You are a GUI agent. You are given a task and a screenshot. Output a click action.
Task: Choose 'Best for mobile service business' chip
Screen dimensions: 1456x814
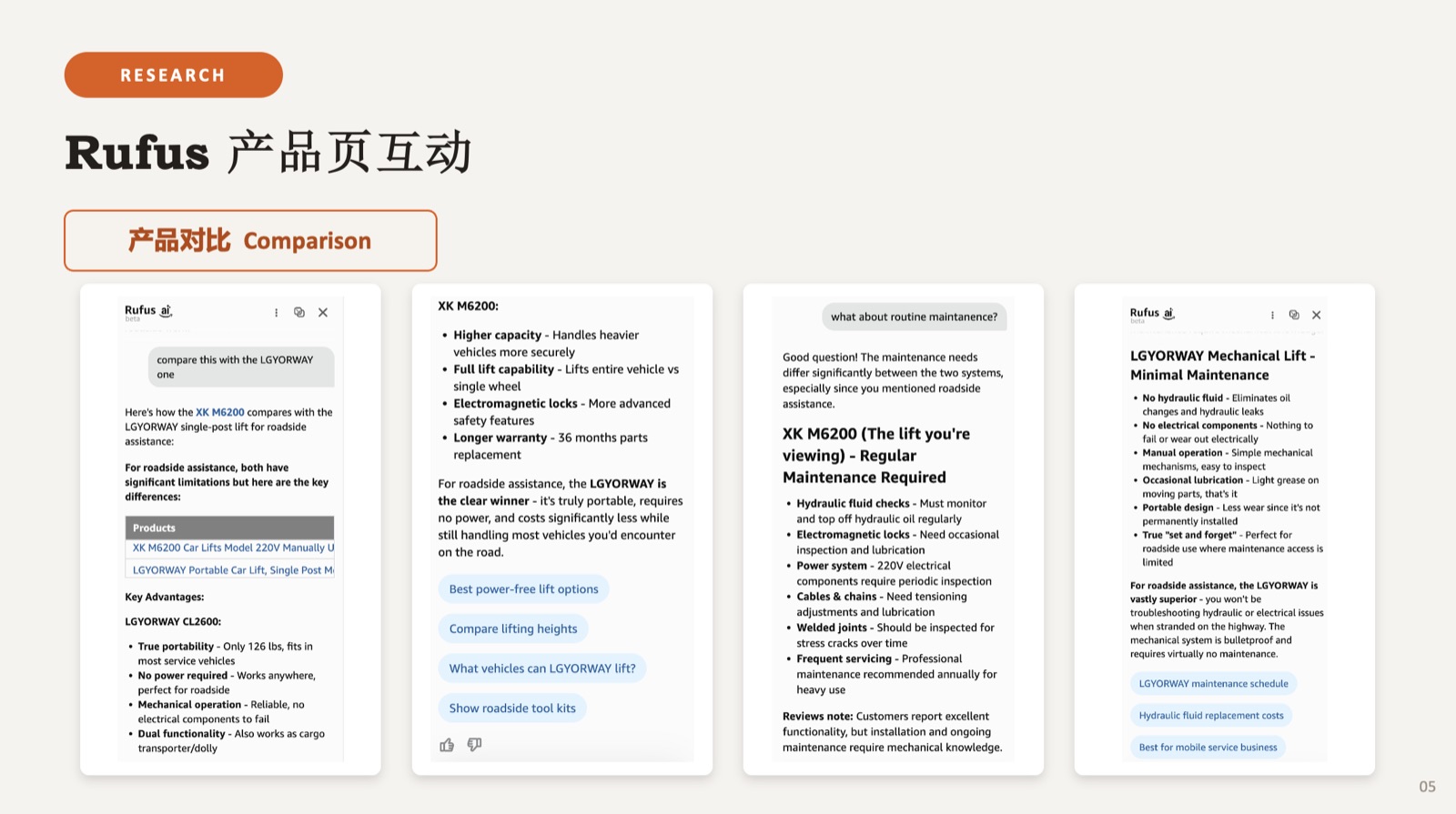1208,748
